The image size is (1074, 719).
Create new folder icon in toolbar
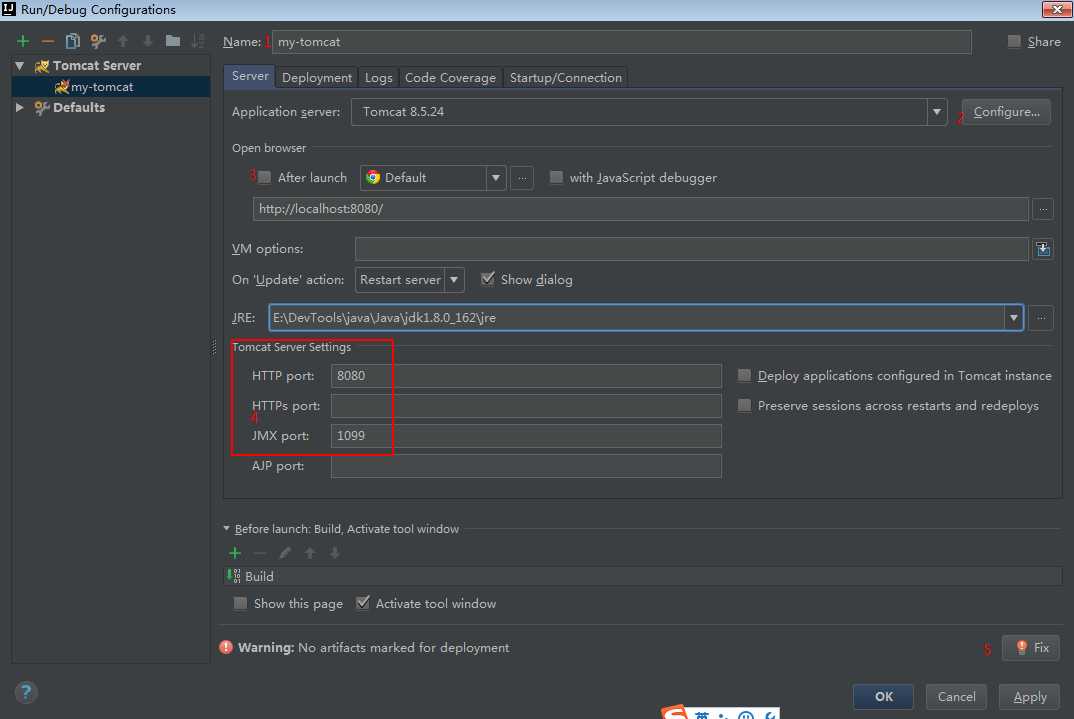click(x=173, y=41)
